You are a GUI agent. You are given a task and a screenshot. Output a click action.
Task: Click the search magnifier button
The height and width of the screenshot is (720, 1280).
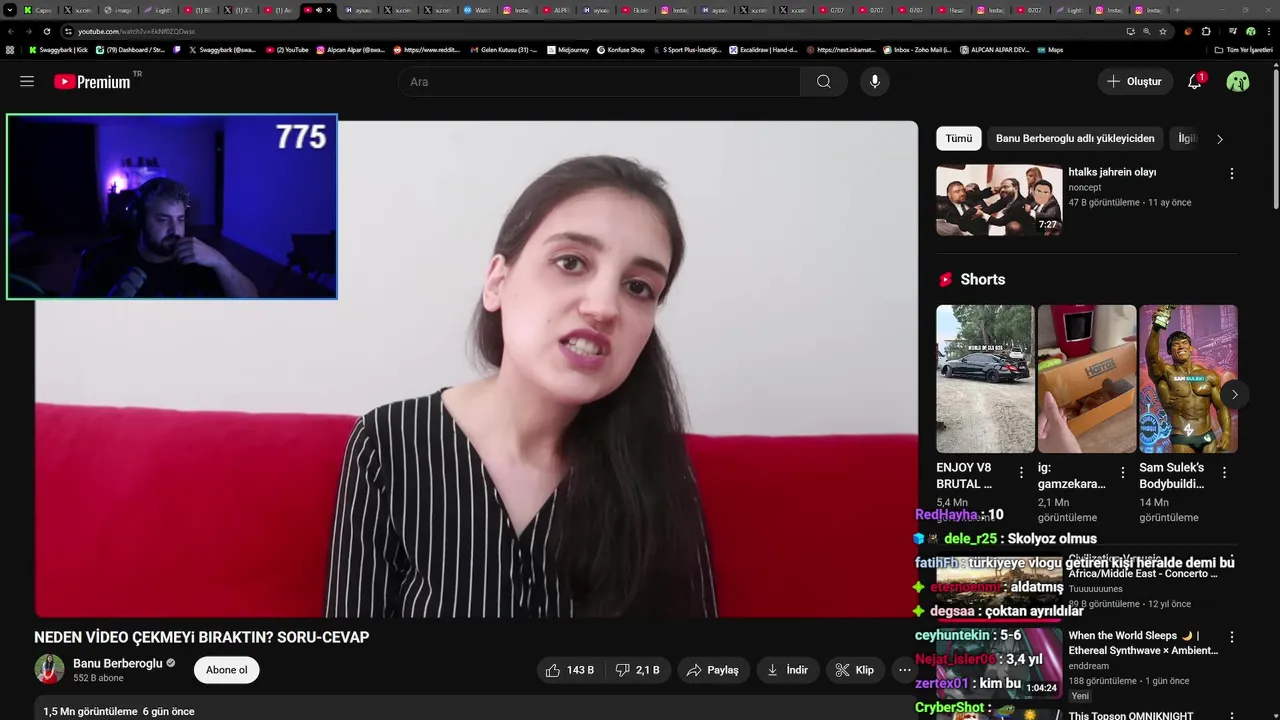823,82
